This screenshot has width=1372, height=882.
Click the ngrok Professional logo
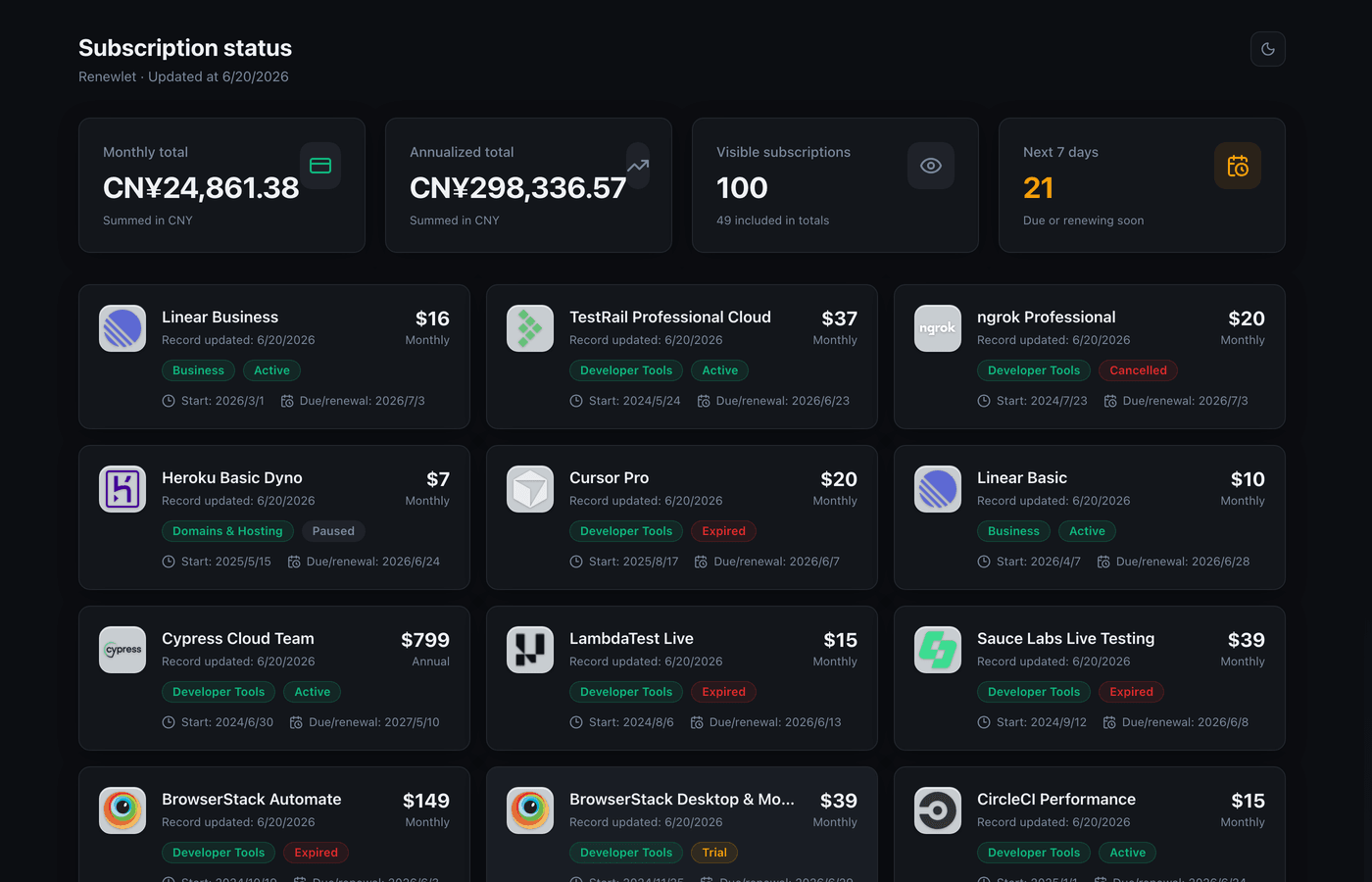[938, 328]
